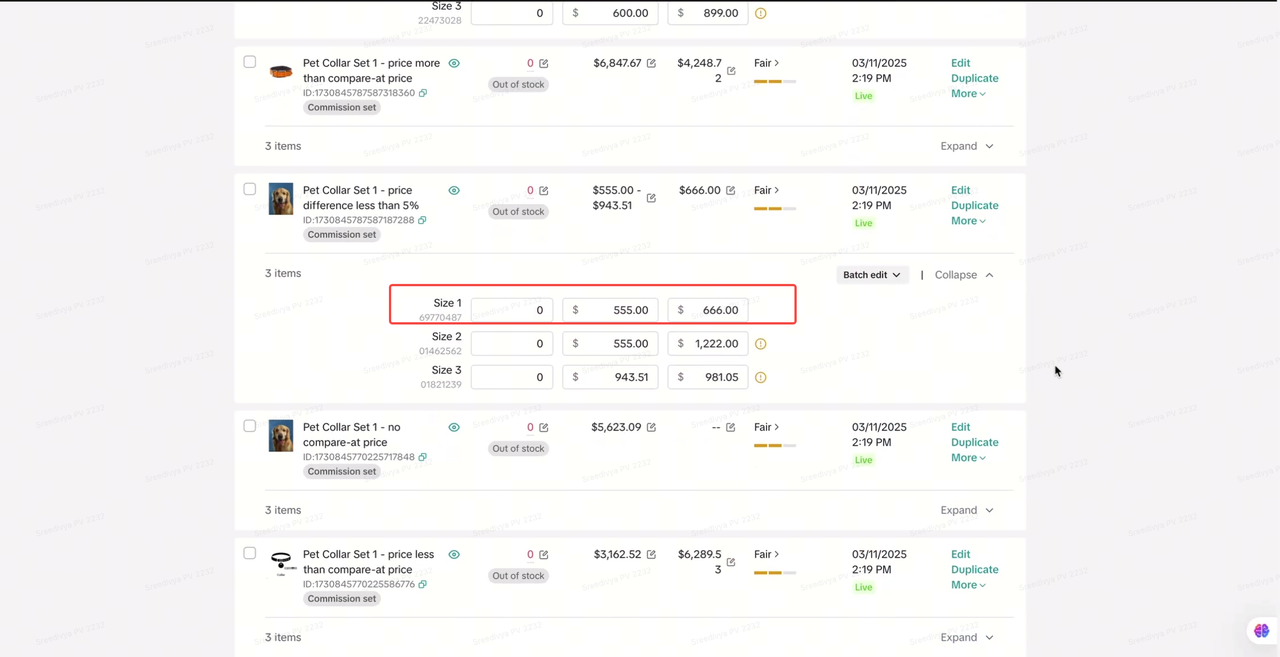This screenshot has height=657, width=1280.
Task: Edit compare-at price $666.00 pencil icon
Action: pyautogui.click(x=731, y=190)
